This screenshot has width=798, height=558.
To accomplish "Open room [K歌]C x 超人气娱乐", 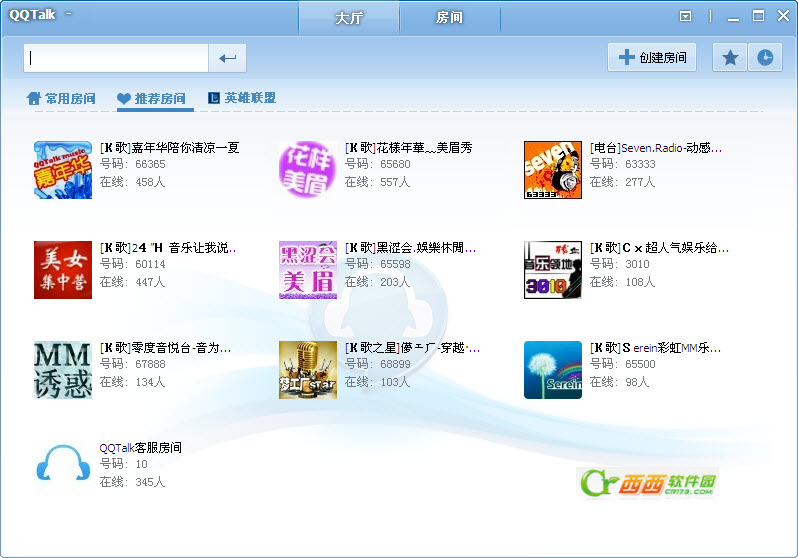I will 659,247.
